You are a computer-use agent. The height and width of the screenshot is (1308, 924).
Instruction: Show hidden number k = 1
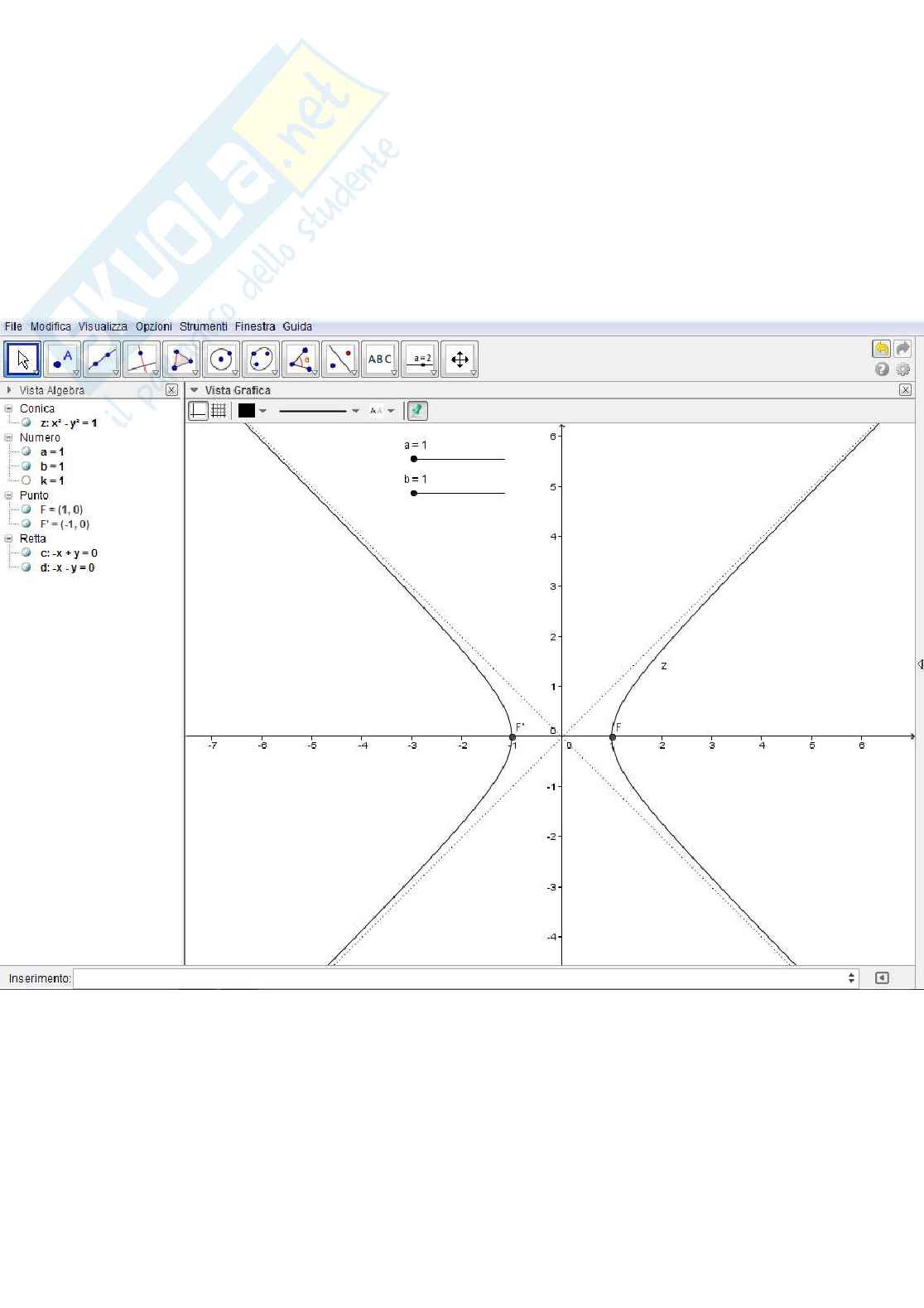click(26, 480)
